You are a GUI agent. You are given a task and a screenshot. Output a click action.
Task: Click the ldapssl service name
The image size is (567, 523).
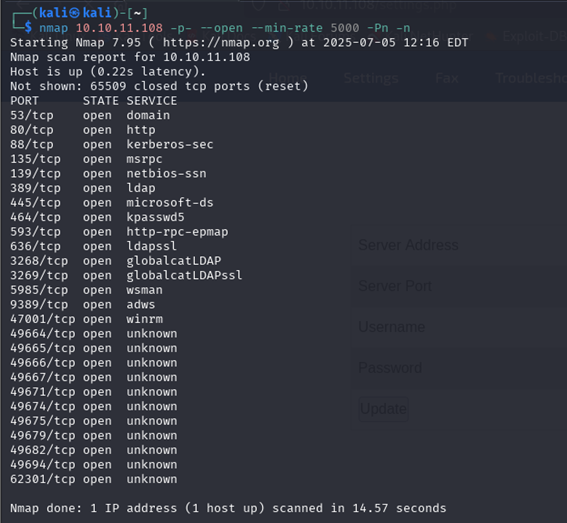click(152, 246)
